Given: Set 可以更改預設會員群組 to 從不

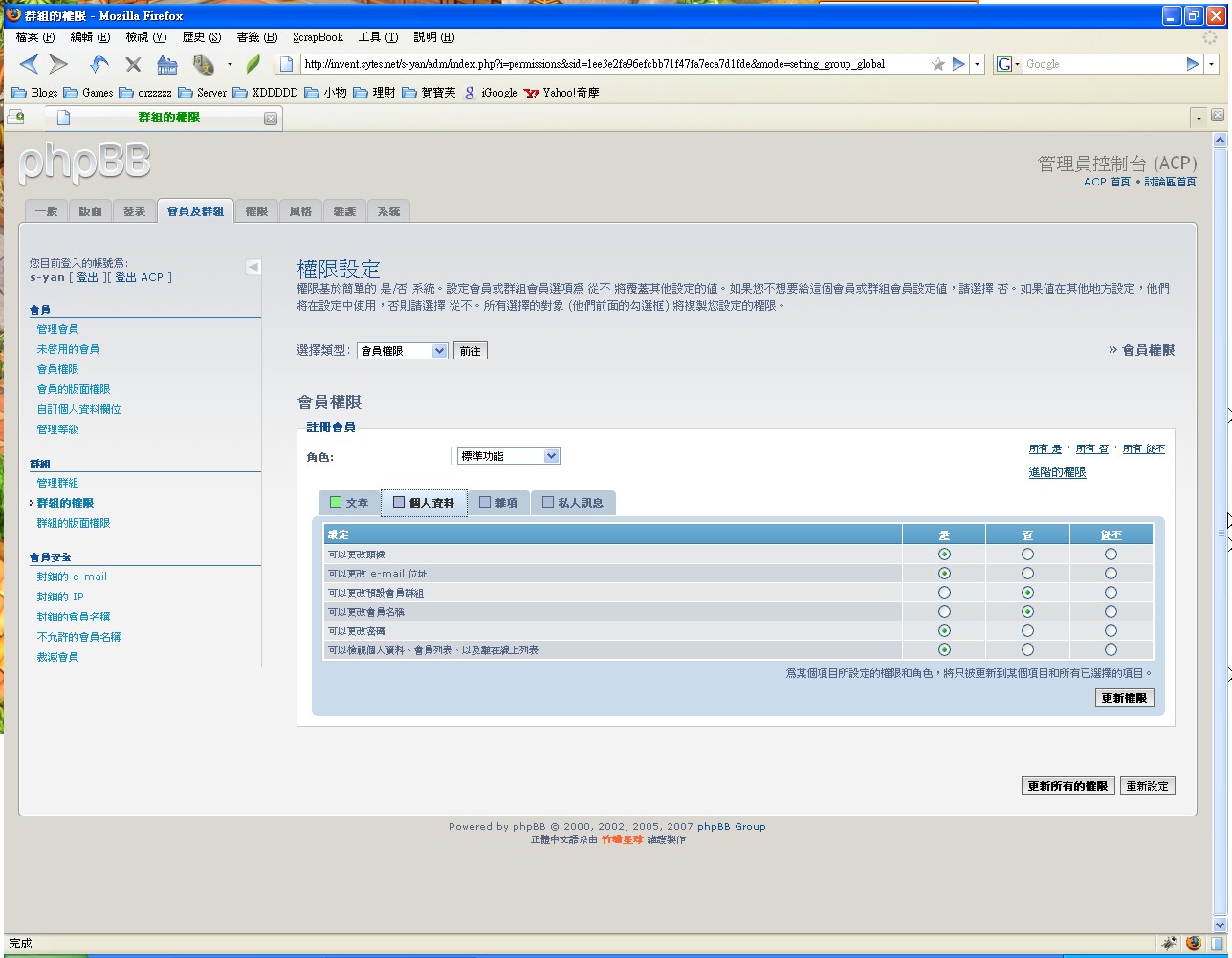Looking at the screenshot, I should (x=1111, y=593).
